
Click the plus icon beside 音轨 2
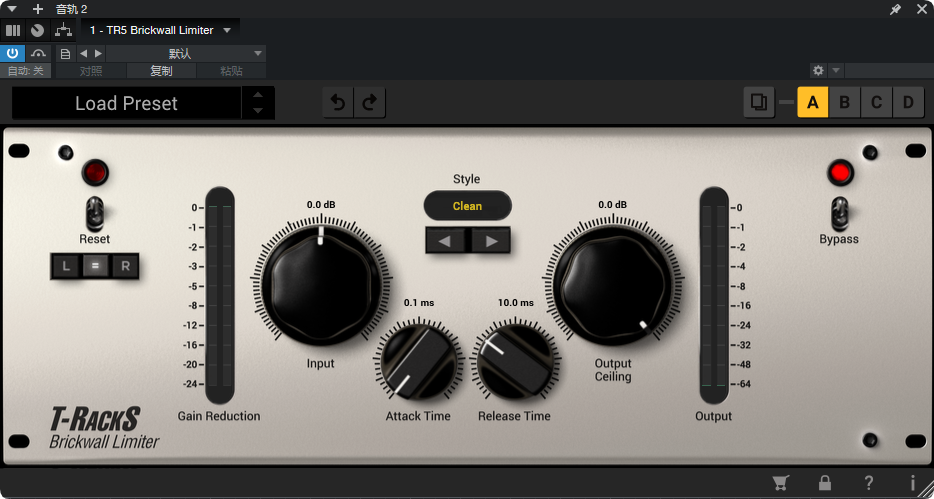(38, 9)
